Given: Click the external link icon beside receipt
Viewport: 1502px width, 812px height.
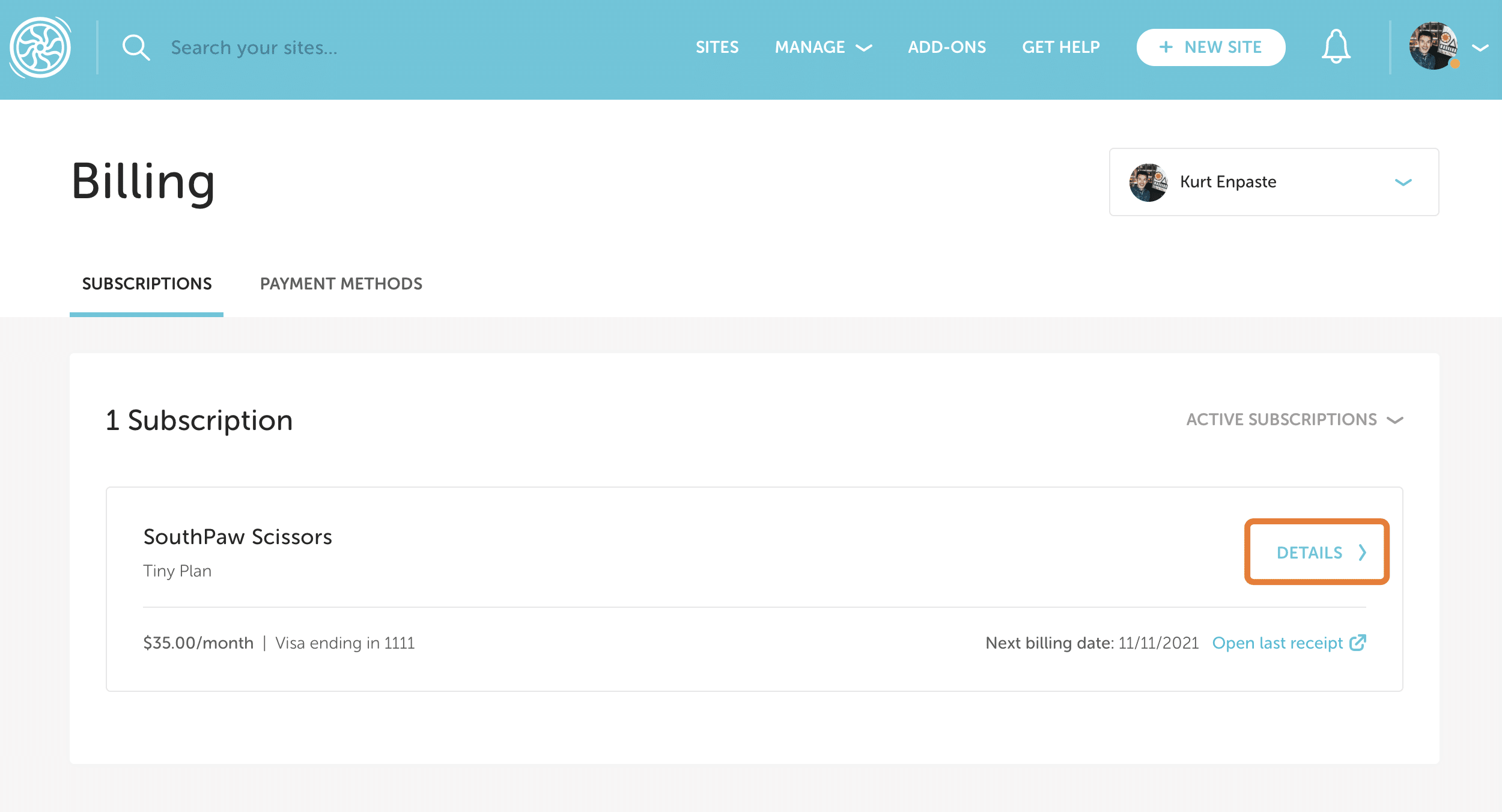Looking at the screenshot, I should tap(1358, 643).
